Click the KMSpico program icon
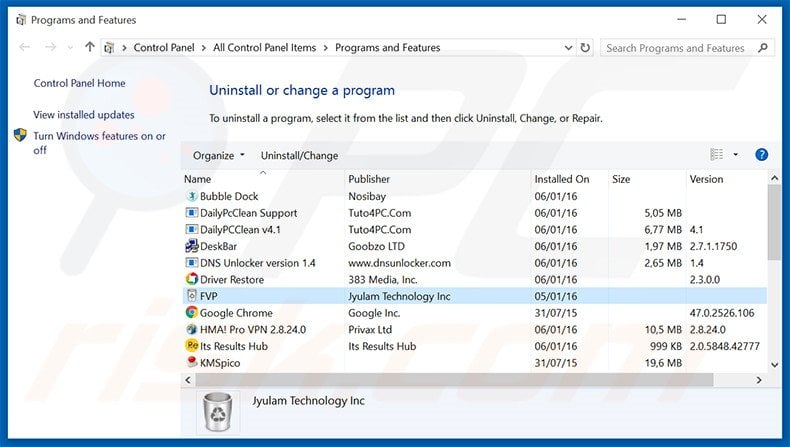790x447 pixels. pos(191,362)
